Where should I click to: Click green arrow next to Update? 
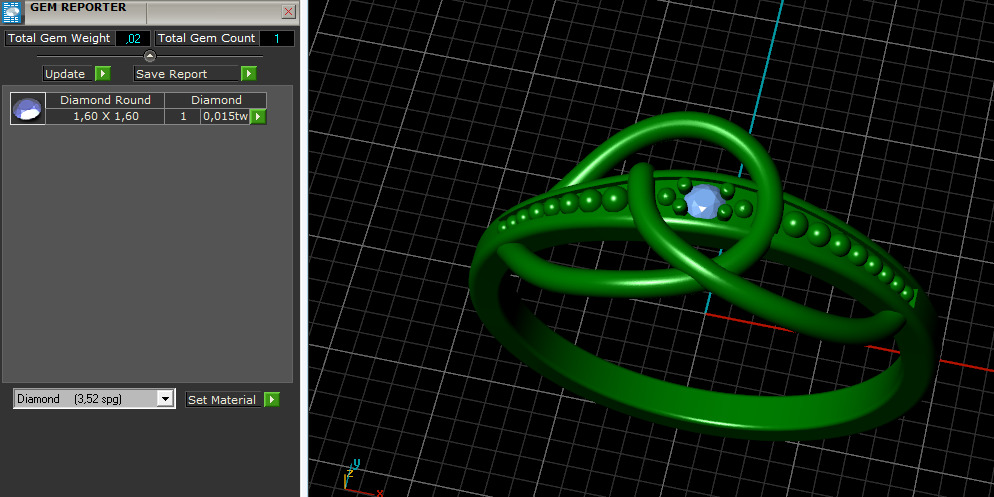(103, 74)
